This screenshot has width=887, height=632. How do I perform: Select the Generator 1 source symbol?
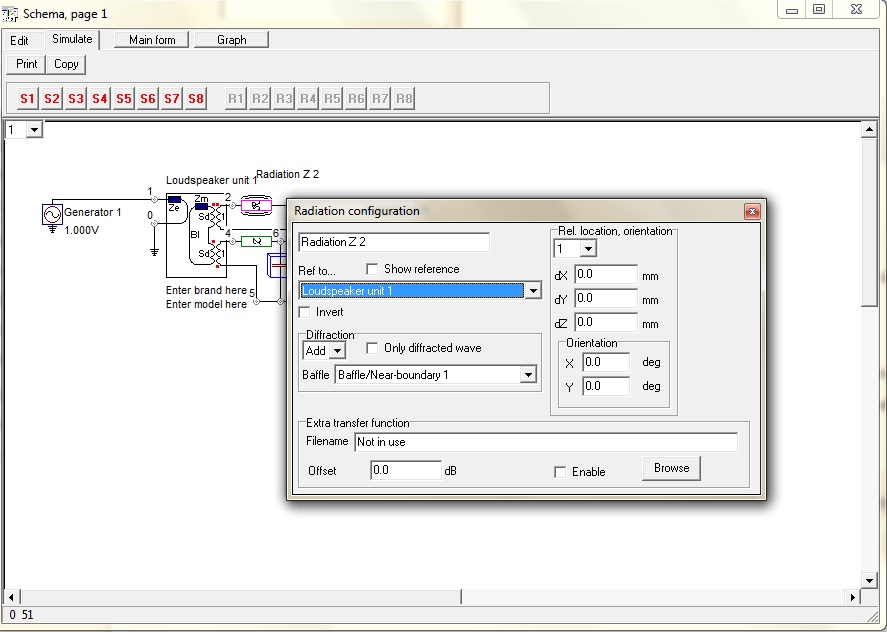(52, 215)
